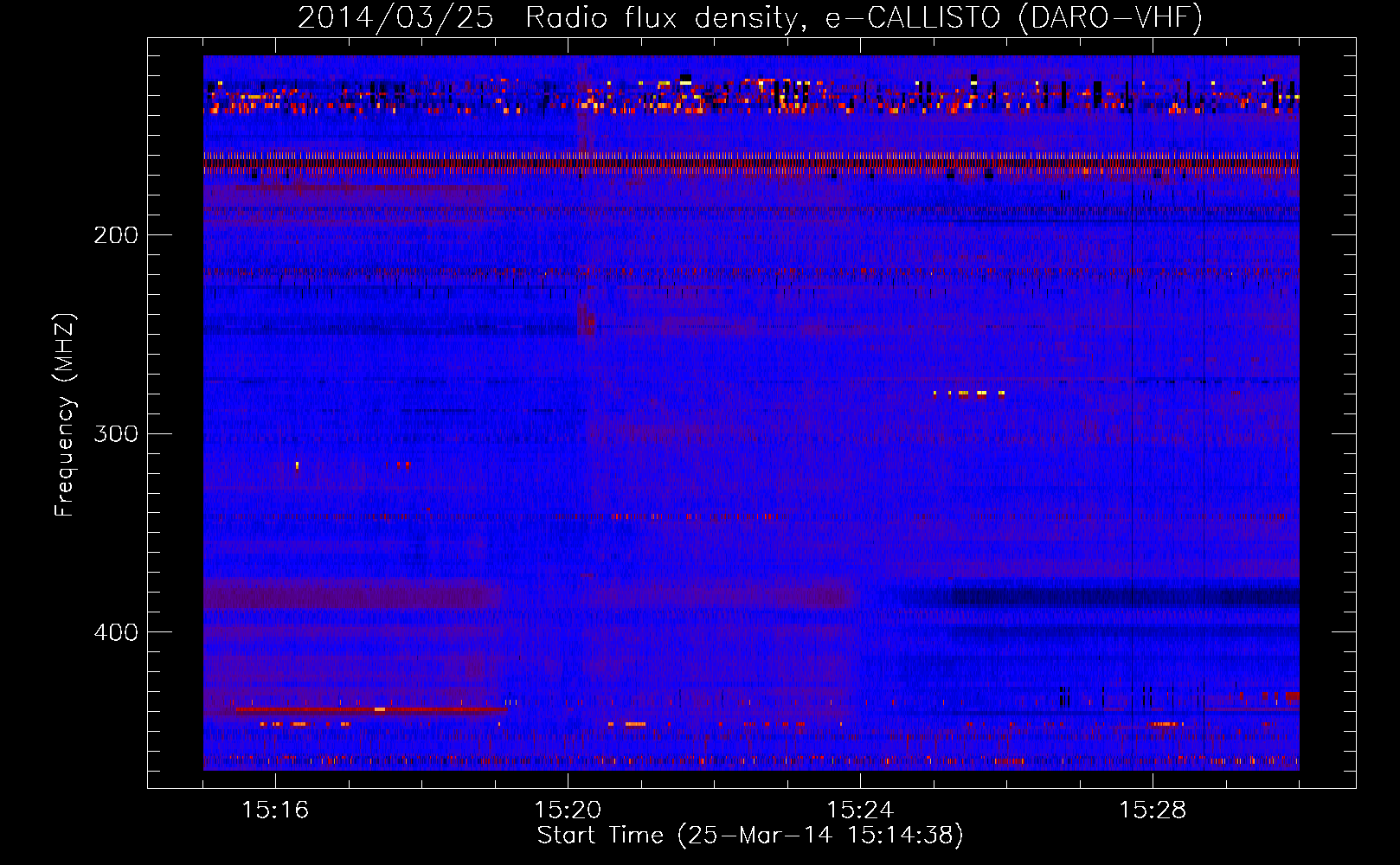Click the "200" frequency tick label

[x=116, y=235]
